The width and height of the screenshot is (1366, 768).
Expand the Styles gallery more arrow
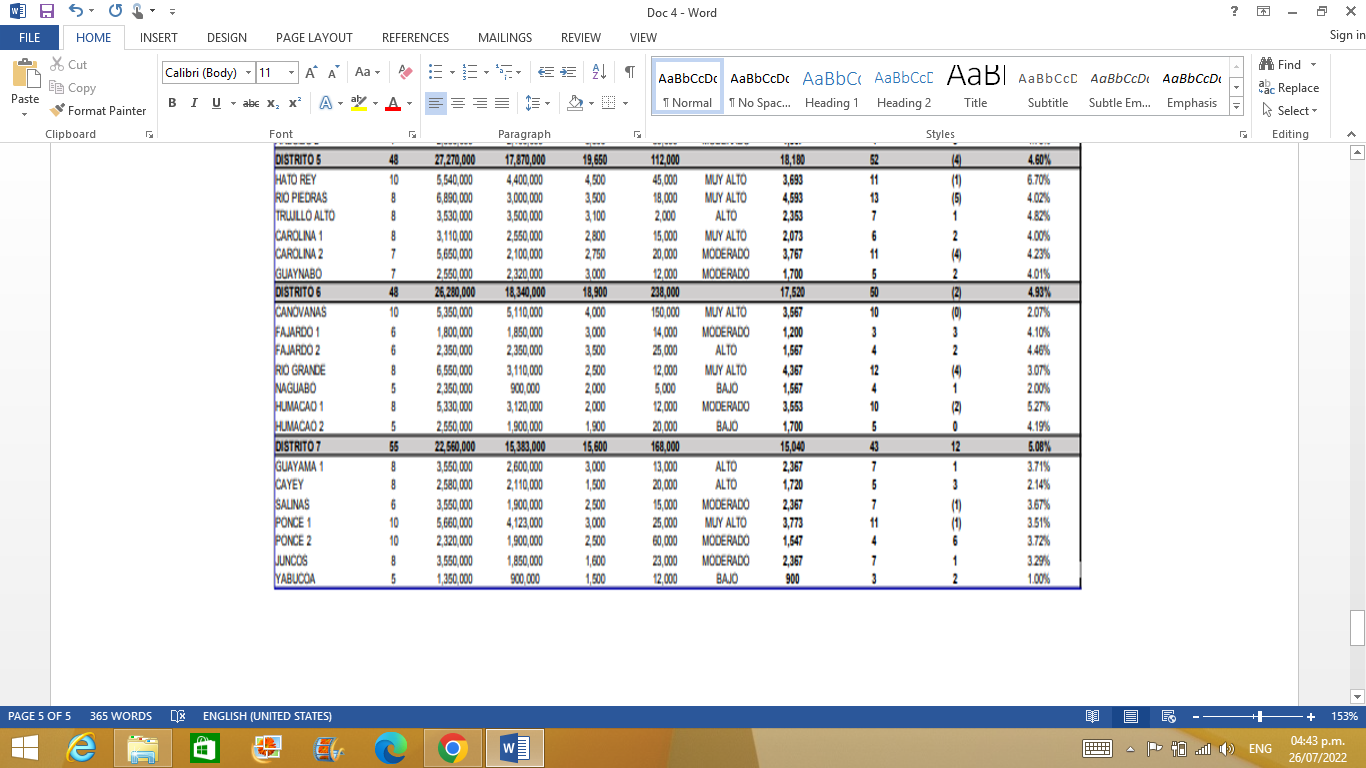coord(1236,107)
